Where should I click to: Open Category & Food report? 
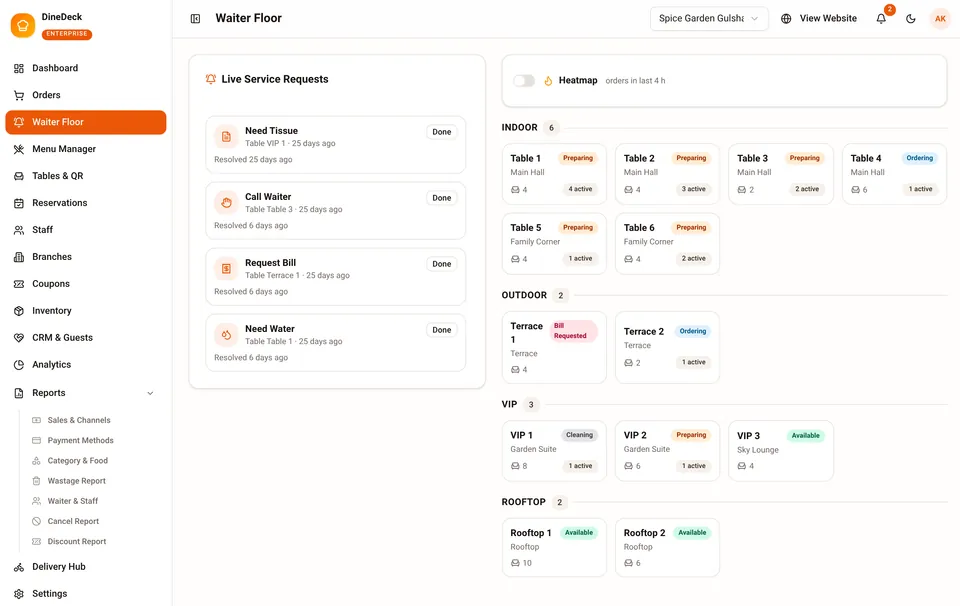tap(78, 460)
